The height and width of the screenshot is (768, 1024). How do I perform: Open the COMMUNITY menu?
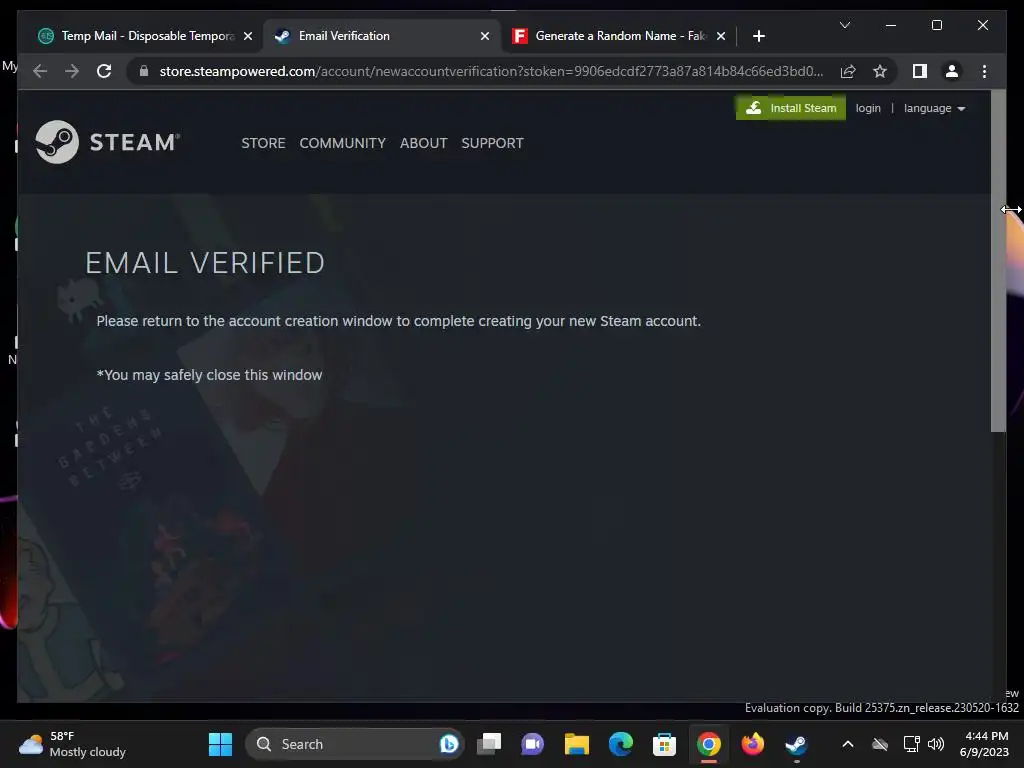coord(342,143)
